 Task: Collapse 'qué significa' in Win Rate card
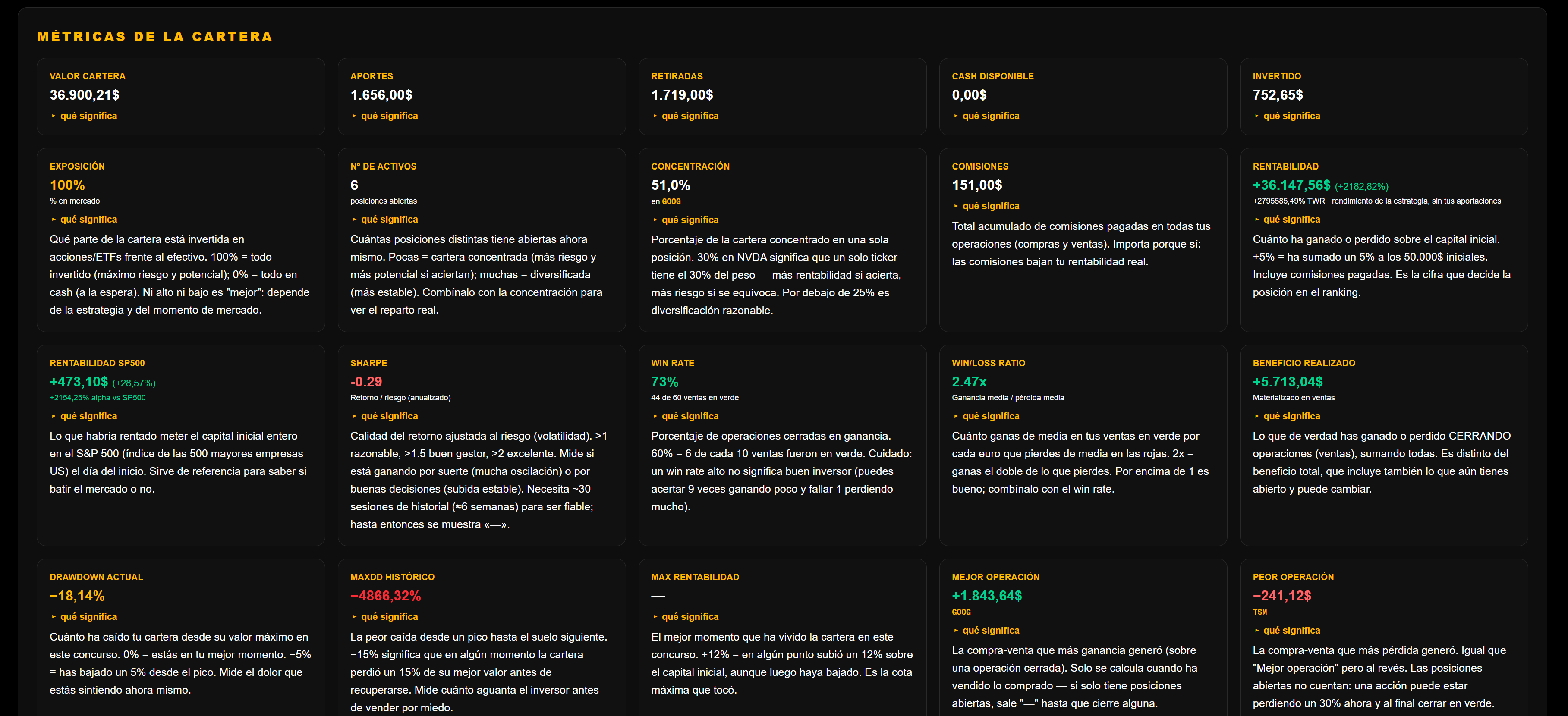[x=685, y=416]
